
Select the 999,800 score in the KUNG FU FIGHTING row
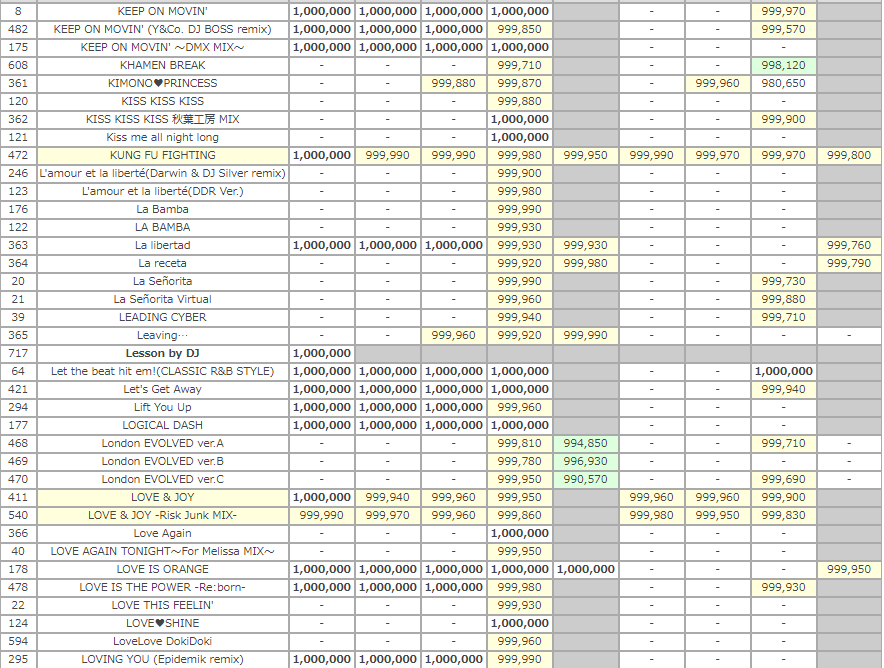849,155
